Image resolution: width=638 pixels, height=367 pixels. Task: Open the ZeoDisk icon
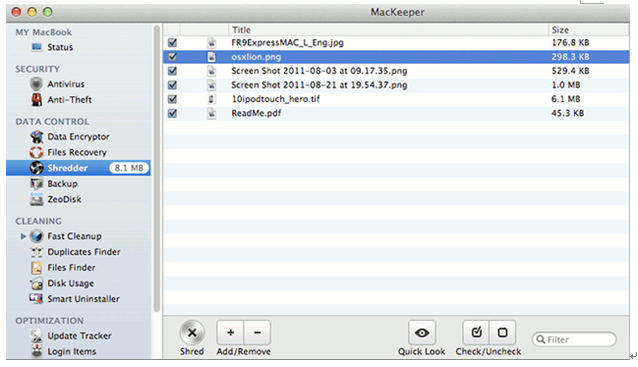36,199
